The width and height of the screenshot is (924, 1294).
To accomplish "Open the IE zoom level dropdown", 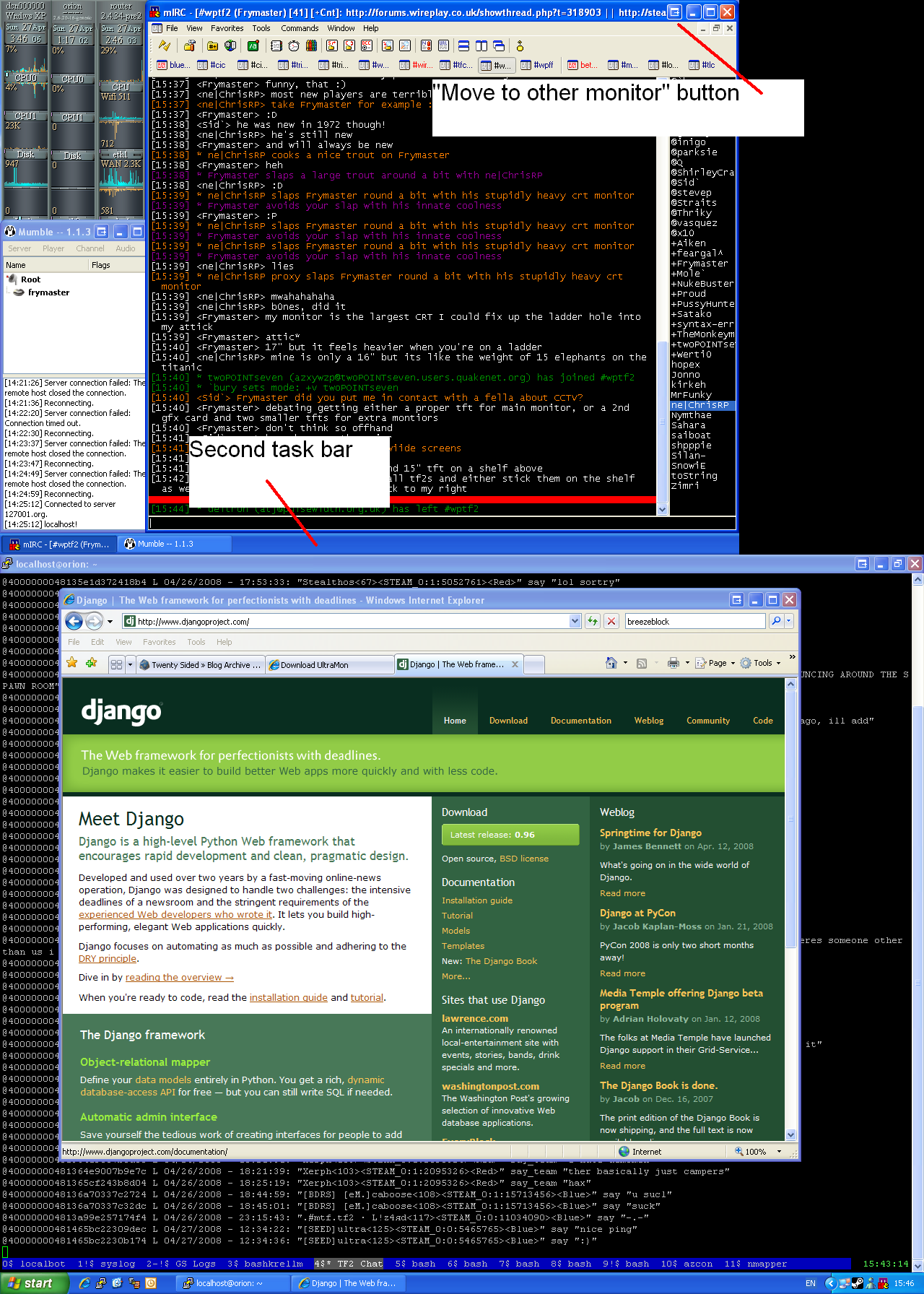I will [779, 1152].
